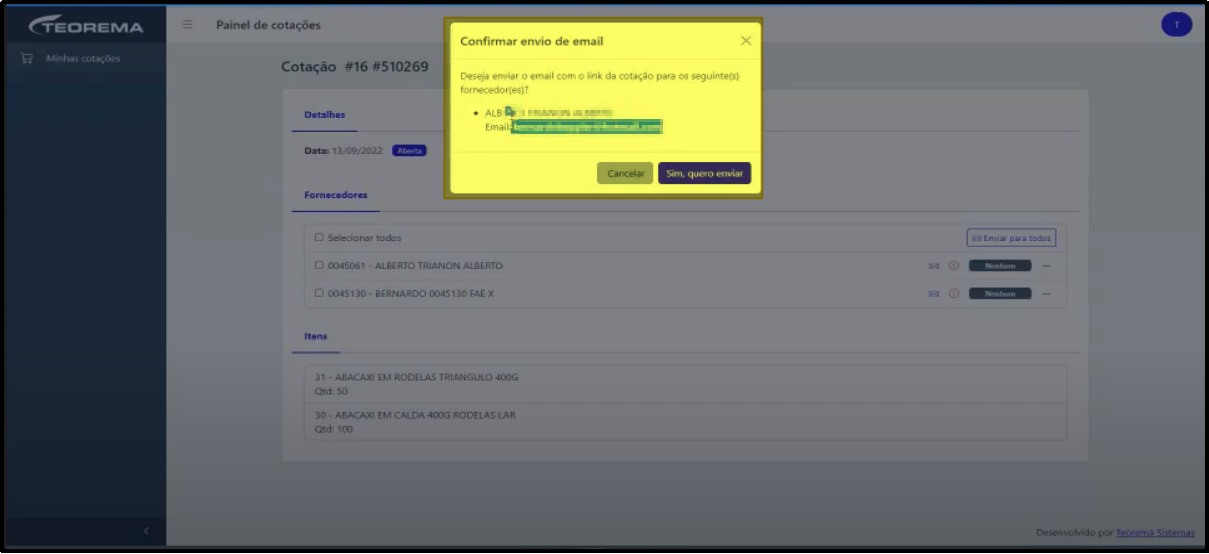
Task: Click the Painel de cotações title
Action: (x=268, y=24)
